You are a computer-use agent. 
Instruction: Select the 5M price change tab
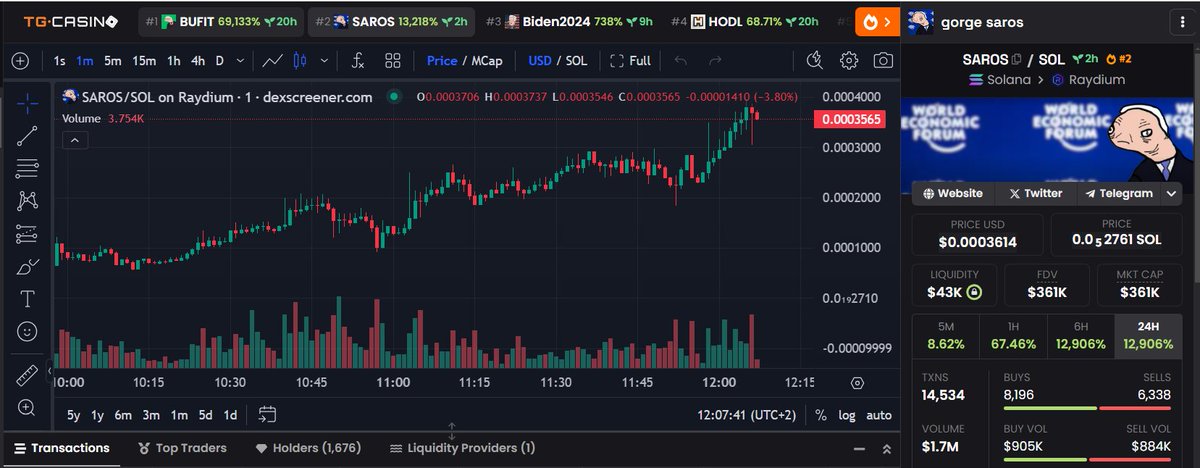tap(946, 335)
